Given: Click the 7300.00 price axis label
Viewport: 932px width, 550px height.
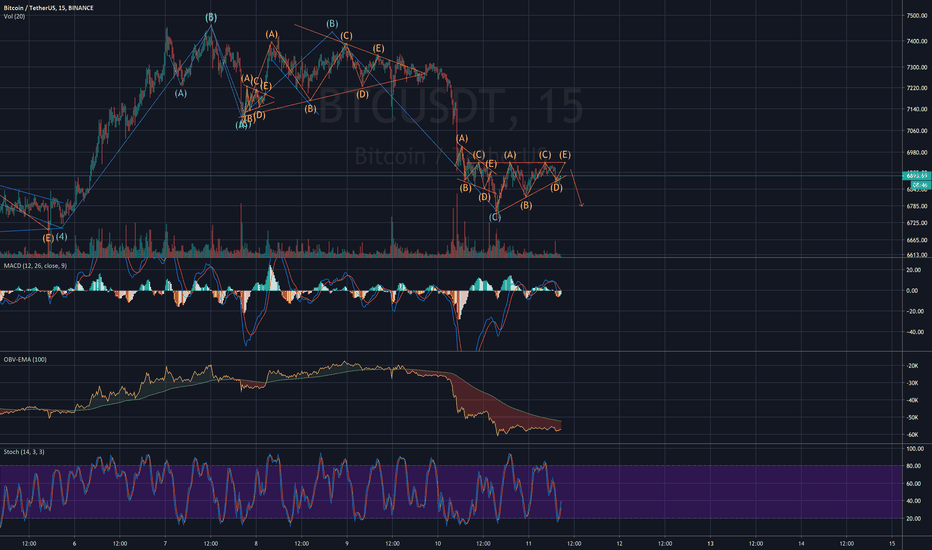Looking at the screenshot, I should (x=916, y=68).
